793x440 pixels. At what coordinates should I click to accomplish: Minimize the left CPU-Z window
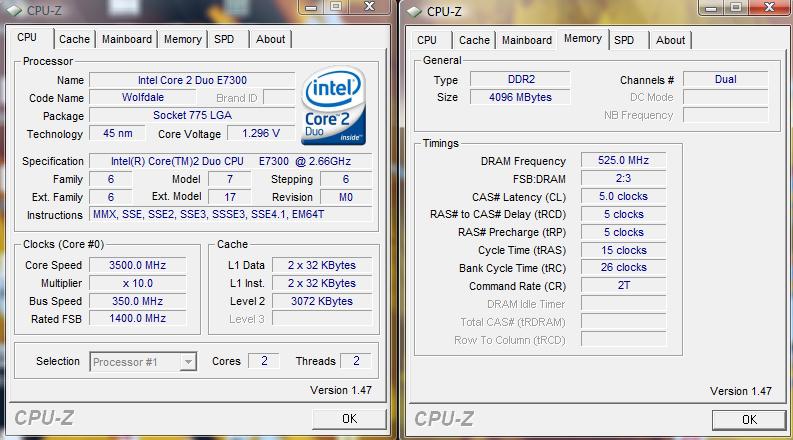coord(311,7)
